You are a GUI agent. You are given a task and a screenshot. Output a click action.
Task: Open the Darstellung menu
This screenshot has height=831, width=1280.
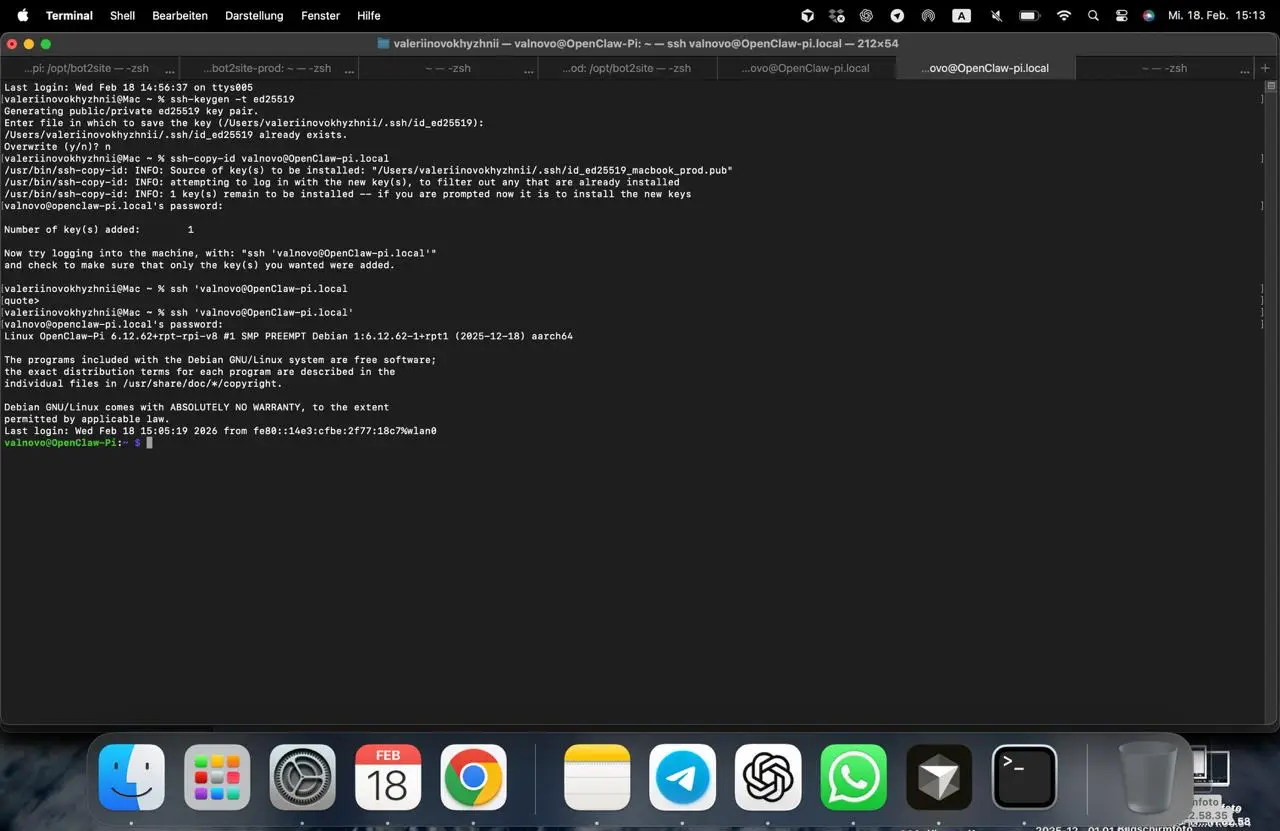point(254,16)
